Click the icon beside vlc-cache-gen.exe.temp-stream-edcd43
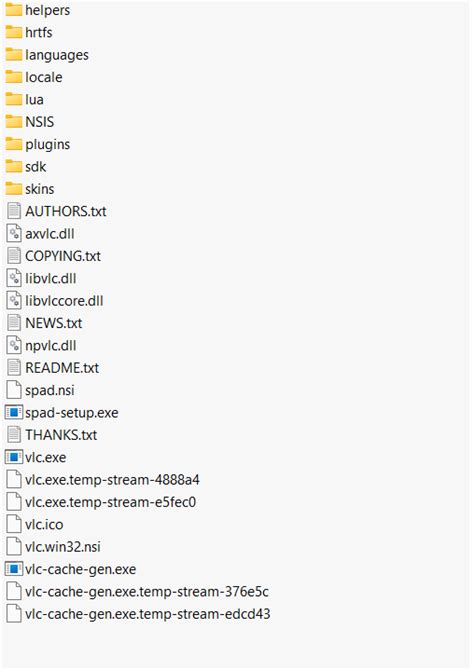The width and height of the screenshot is (474, 670). tap(14, 614)
